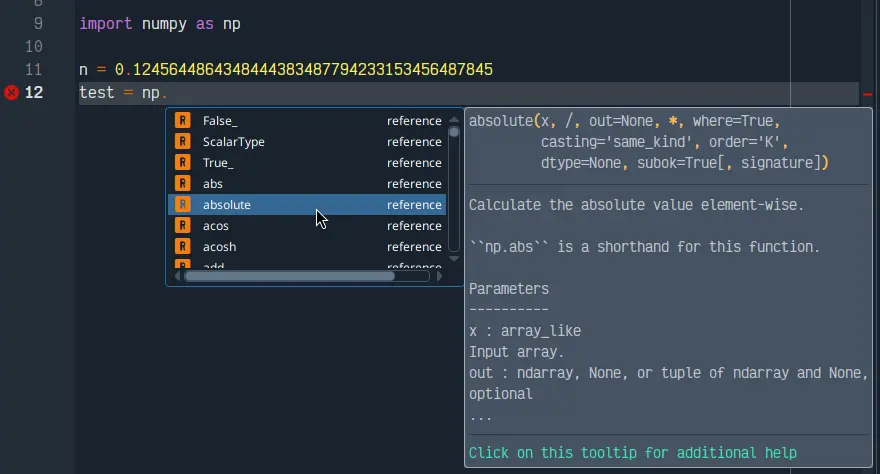
Task: Click line number 12 in the gutter
Action: click(34, 93)
